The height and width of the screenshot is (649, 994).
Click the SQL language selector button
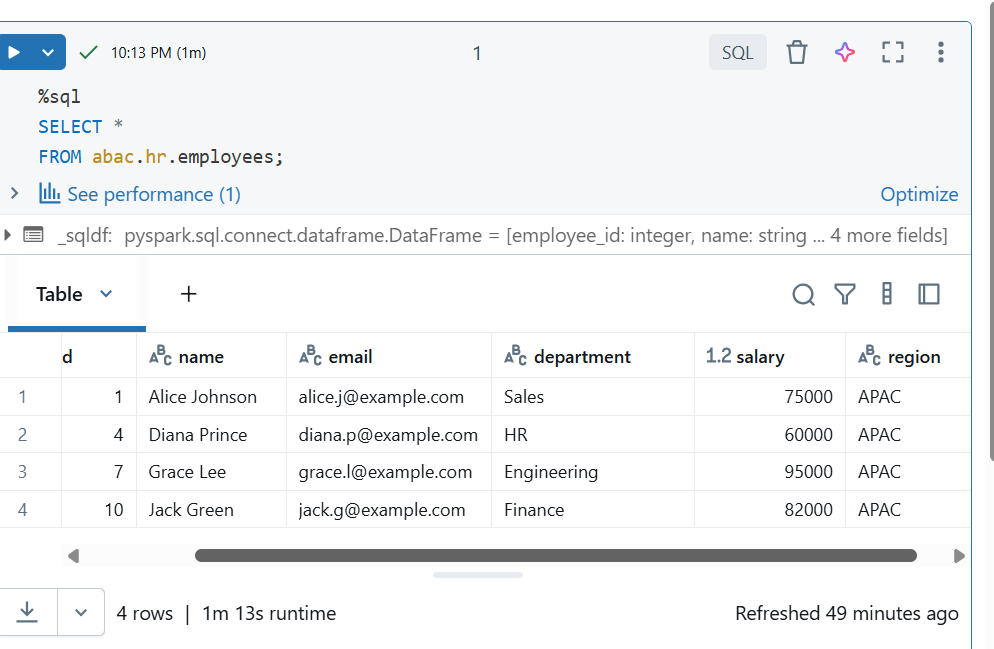(738, 53)
